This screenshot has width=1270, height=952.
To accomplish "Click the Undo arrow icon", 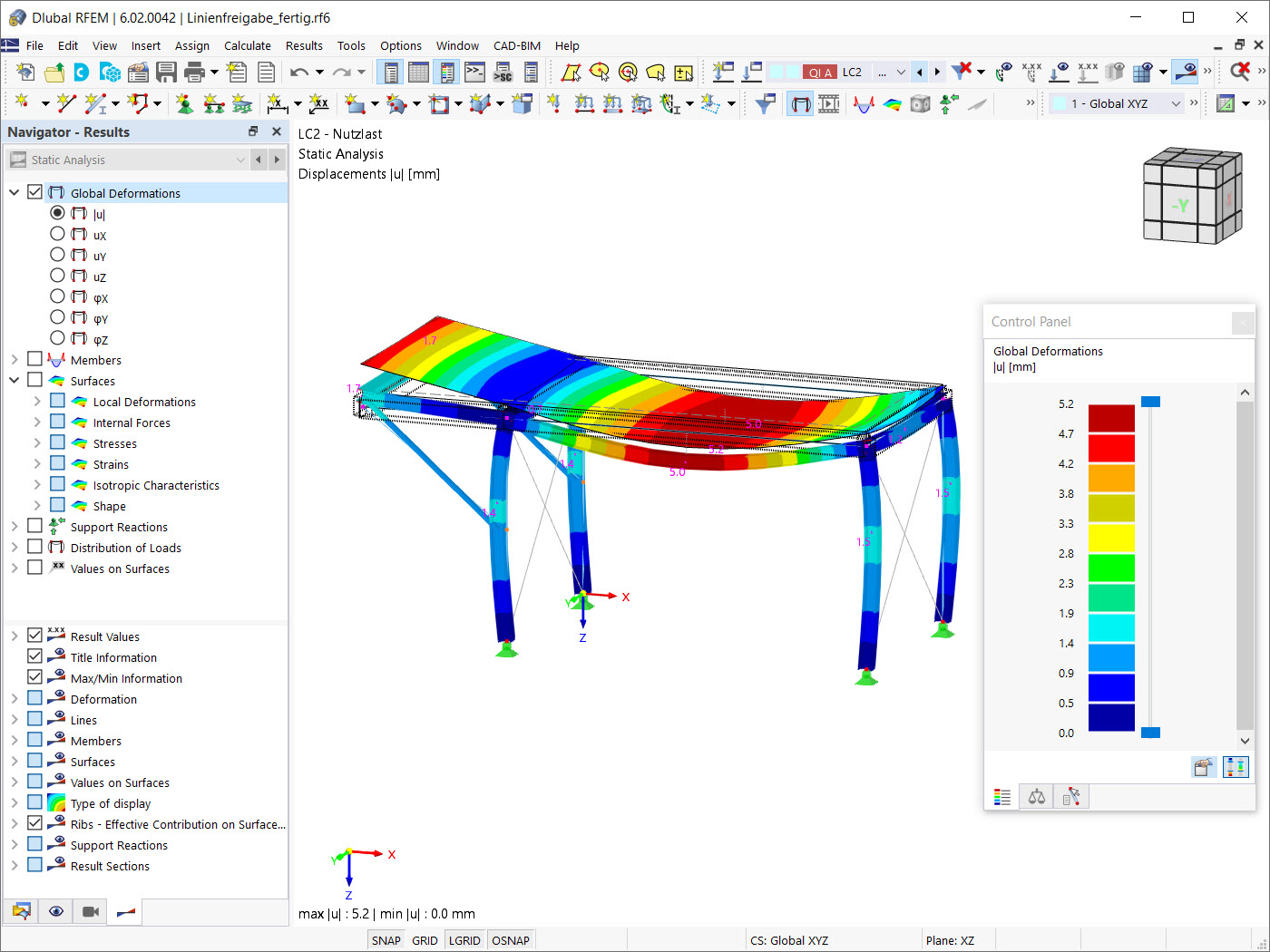I will point(298,72).
